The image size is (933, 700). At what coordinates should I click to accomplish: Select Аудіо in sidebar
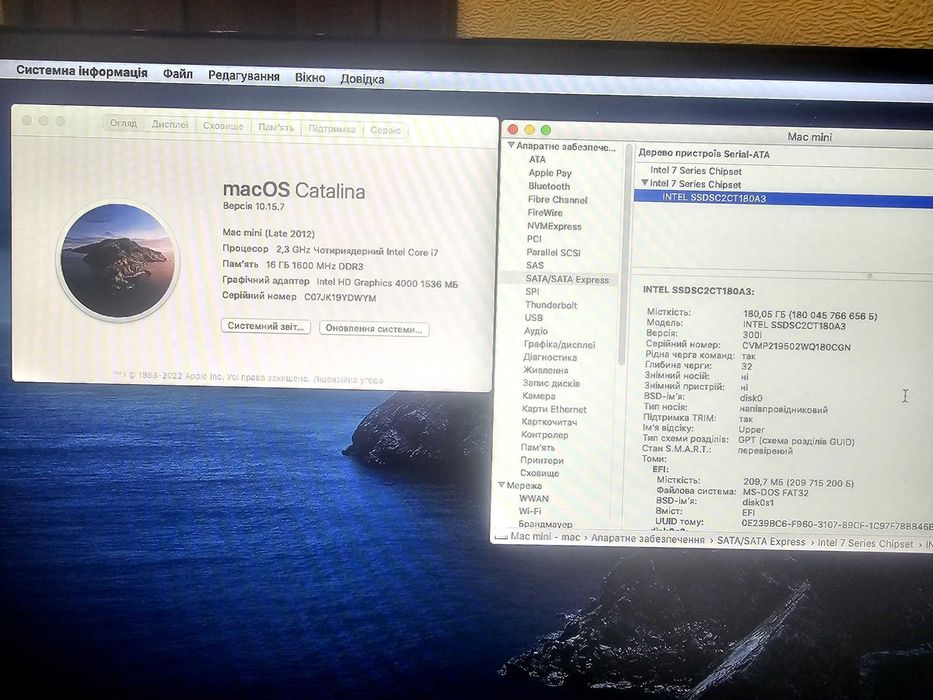tap(536, 331)
